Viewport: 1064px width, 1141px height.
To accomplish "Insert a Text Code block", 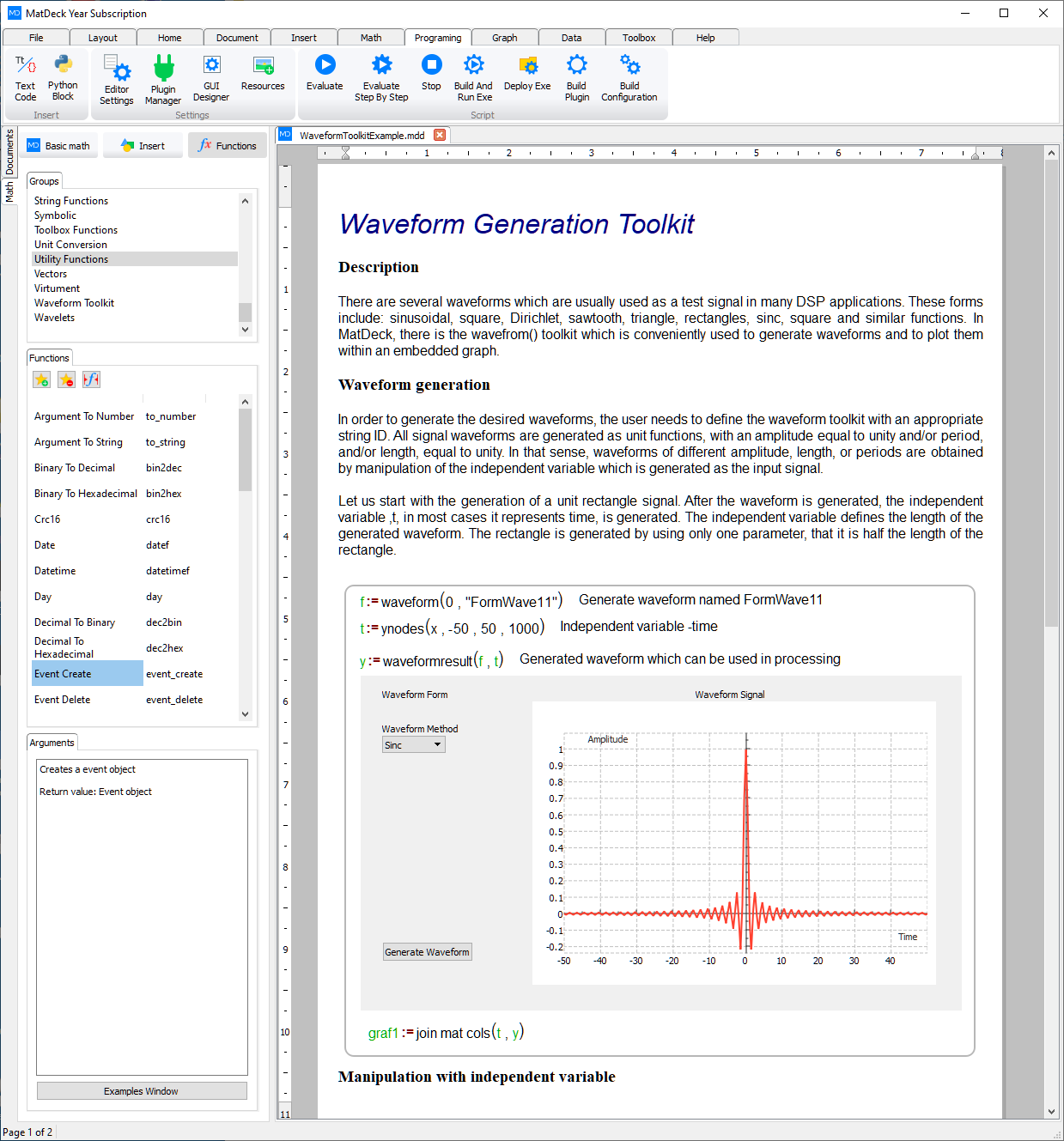I will [x=26, y=78].
